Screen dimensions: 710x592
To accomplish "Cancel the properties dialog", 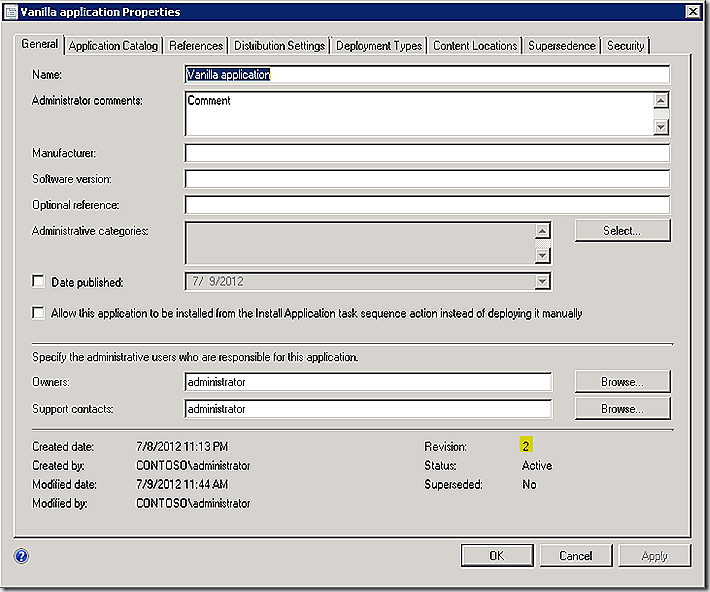I will tap(576, 555).
